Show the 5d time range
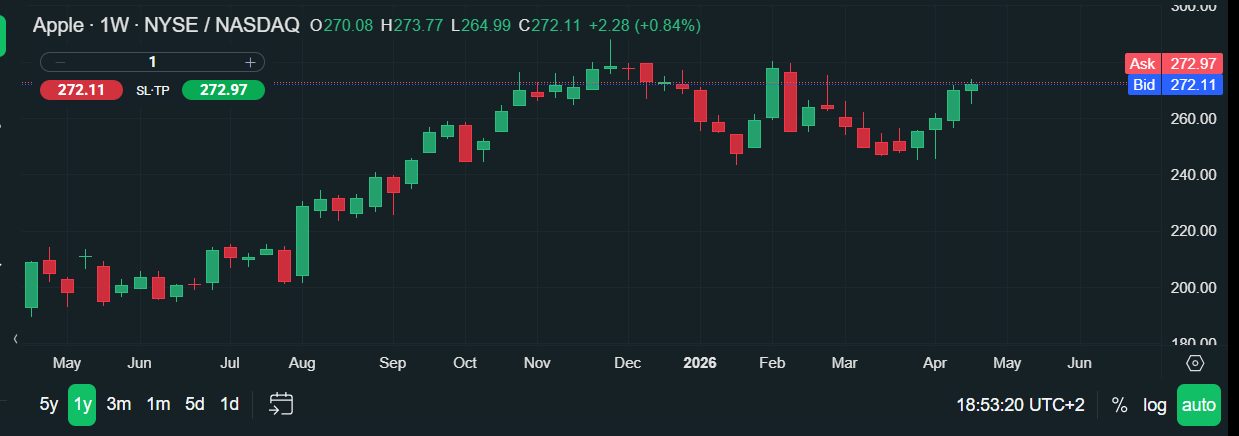Screen dimensions: 1239x436 point(194,404)
